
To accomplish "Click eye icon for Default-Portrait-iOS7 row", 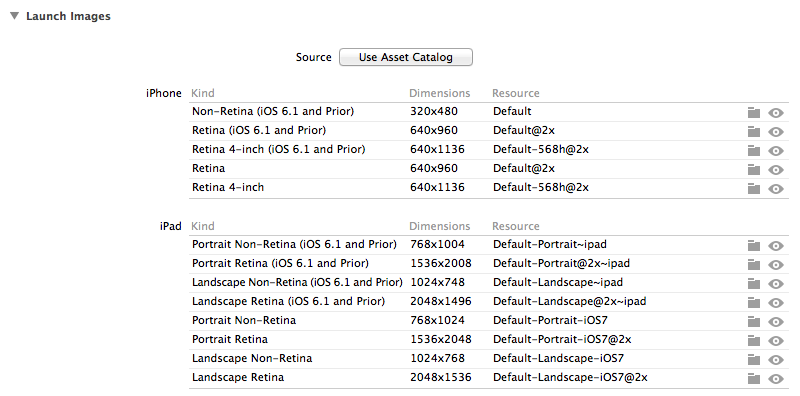I will (x=776, y=321).
